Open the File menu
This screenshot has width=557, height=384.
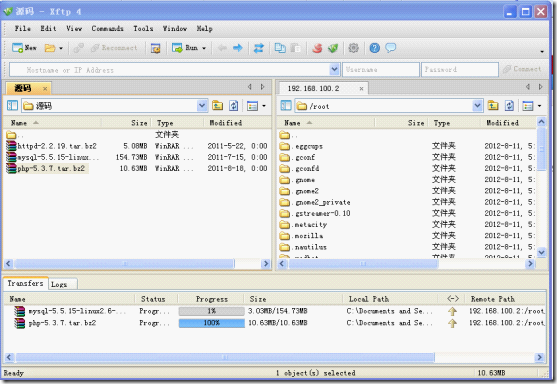point(22,28)
